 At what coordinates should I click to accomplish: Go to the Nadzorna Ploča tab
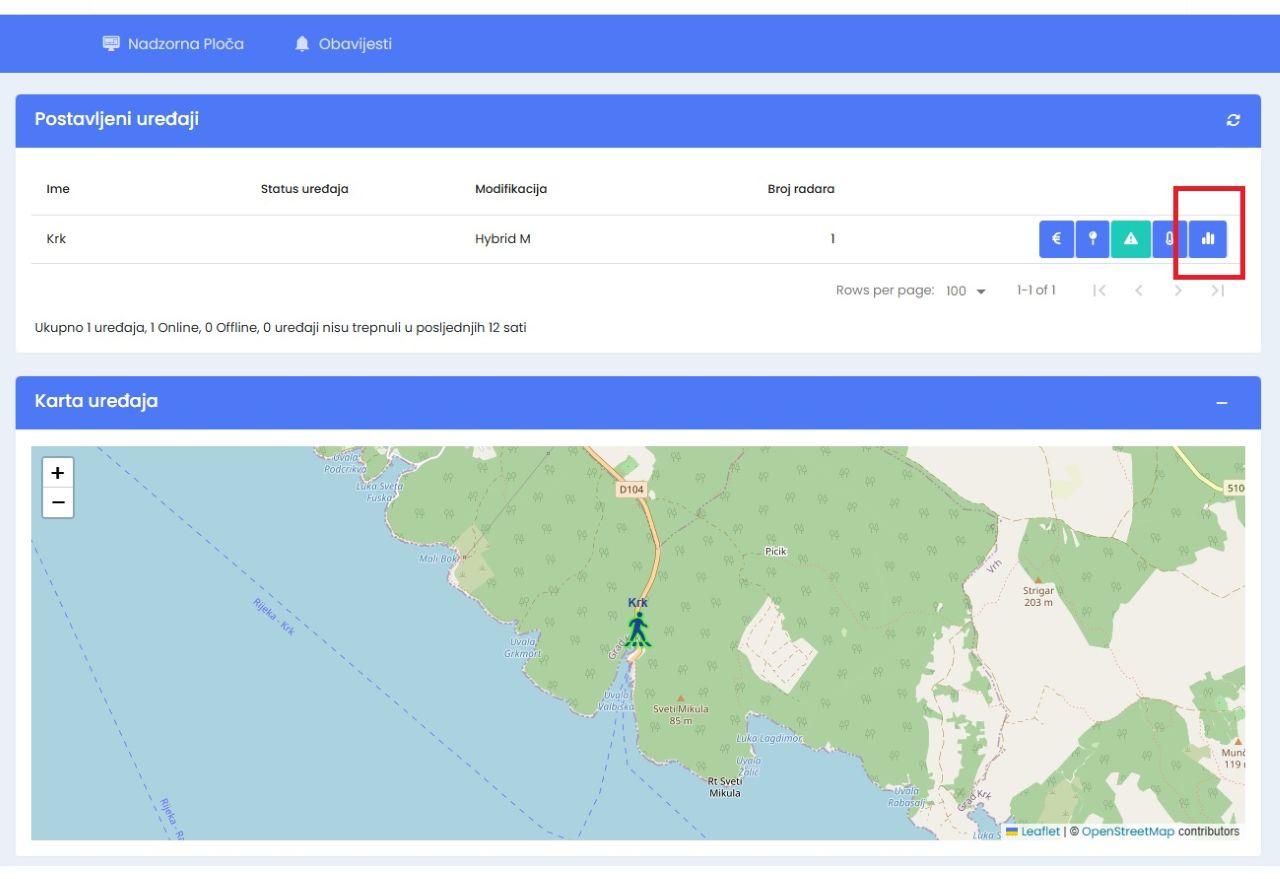[x=173, y=44]
